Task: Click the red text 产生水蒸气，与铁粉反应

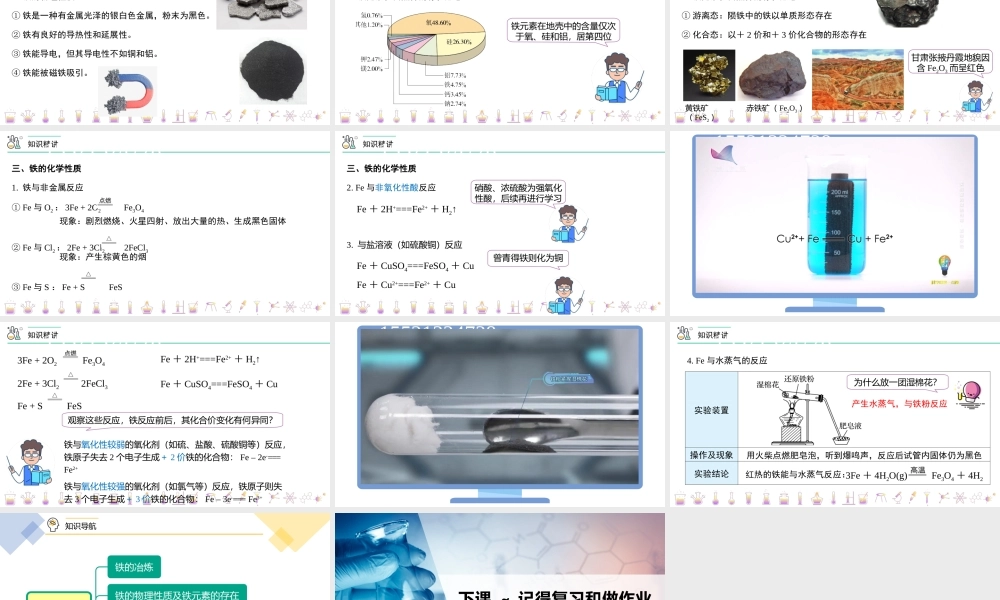Action: tap(899, 404)
